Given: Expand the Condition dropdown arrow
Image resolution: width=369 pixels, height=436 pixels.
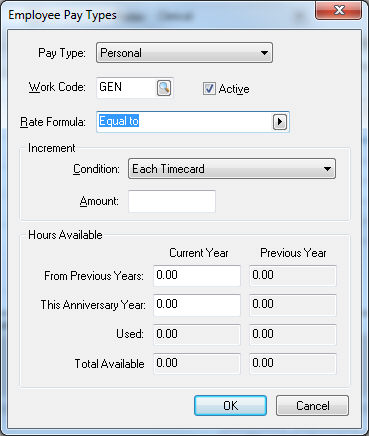Looking at the screenshot, I should [x=327, y=169].
